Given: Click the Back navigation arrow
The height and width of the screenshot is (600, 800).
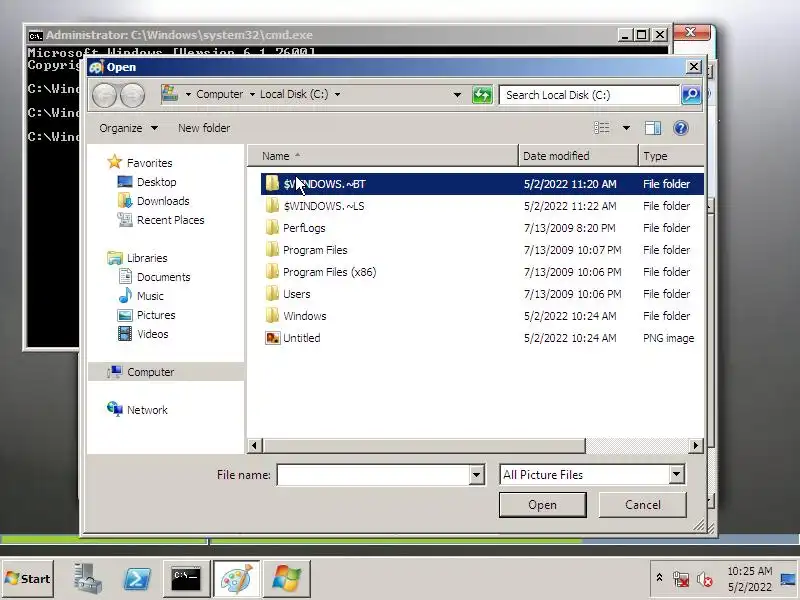Looking at the screenshot, I should (105, 95).
